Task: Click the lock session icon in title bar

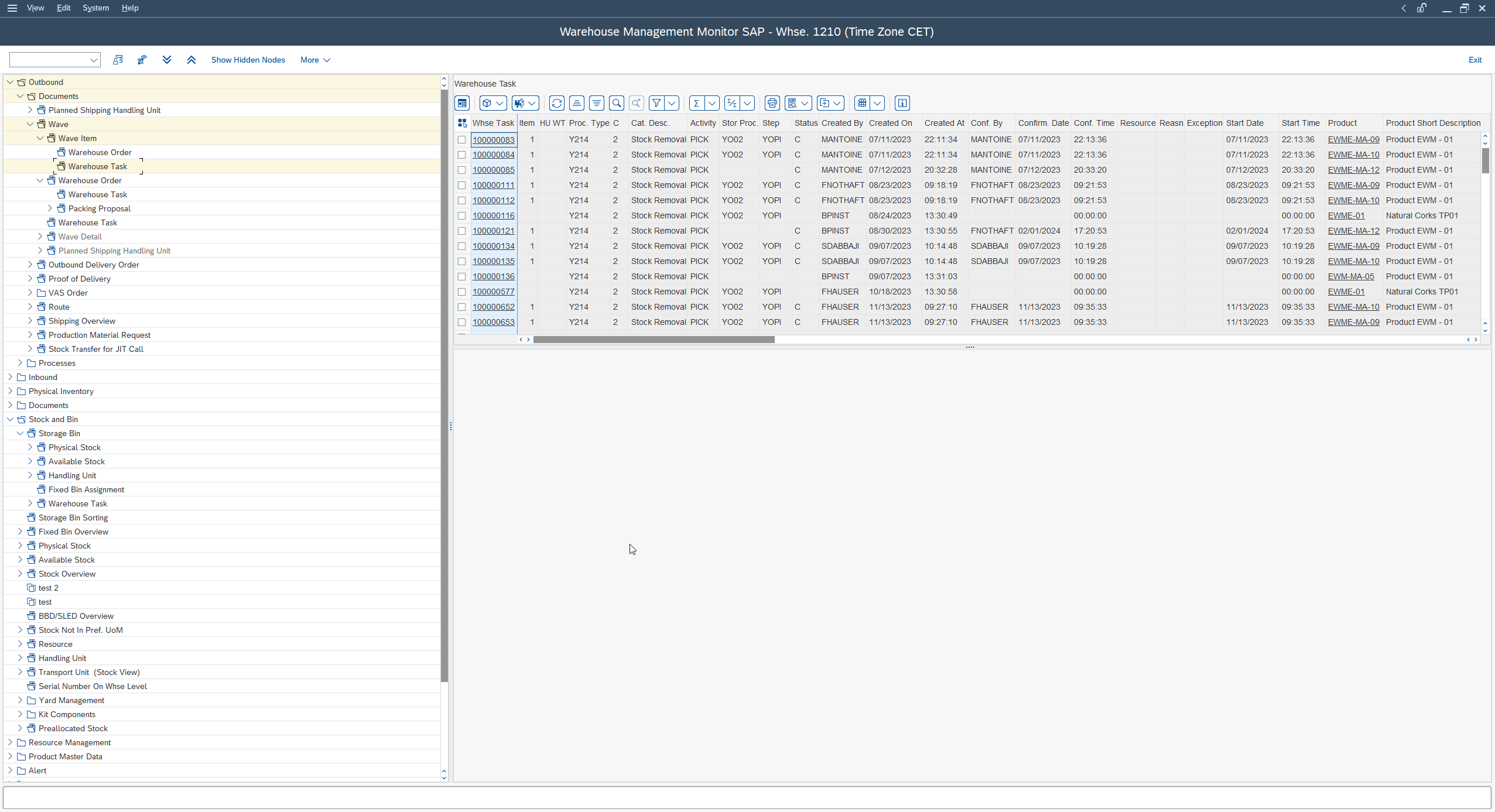Action: 1422,8
